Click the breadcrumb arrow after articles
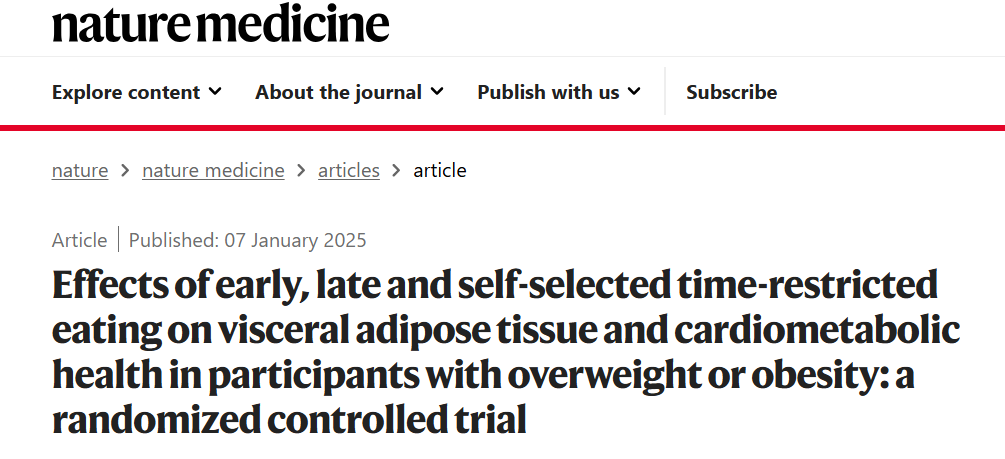Viewport: 1005px width, 459px height. pyautogui.click(x=396, y=171)
